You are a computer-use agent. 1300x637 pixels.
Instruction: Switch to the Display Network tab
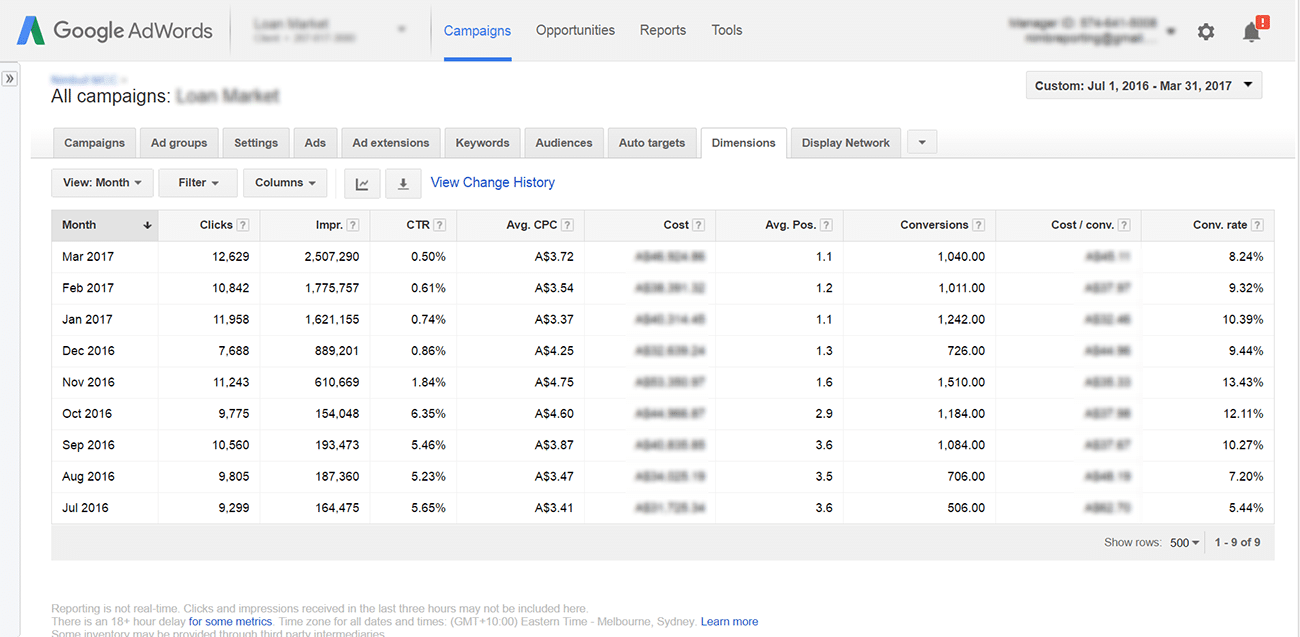tap(845, 143)
